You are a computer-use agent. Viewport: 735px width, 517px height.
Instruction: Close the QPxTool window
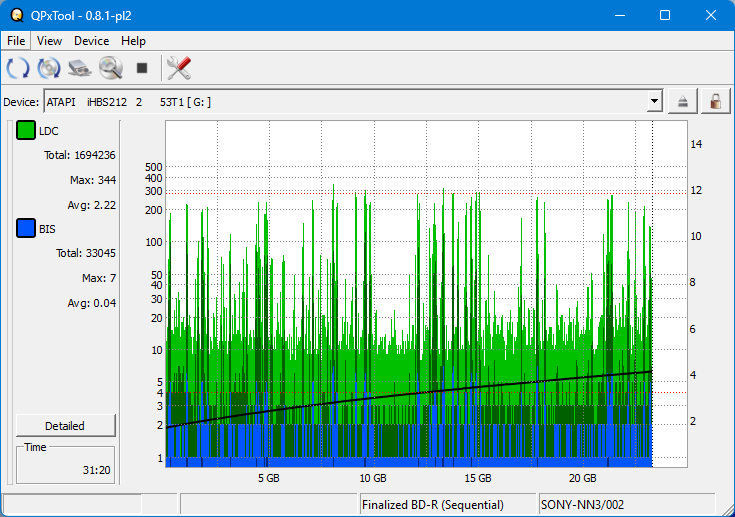[711, 15]
